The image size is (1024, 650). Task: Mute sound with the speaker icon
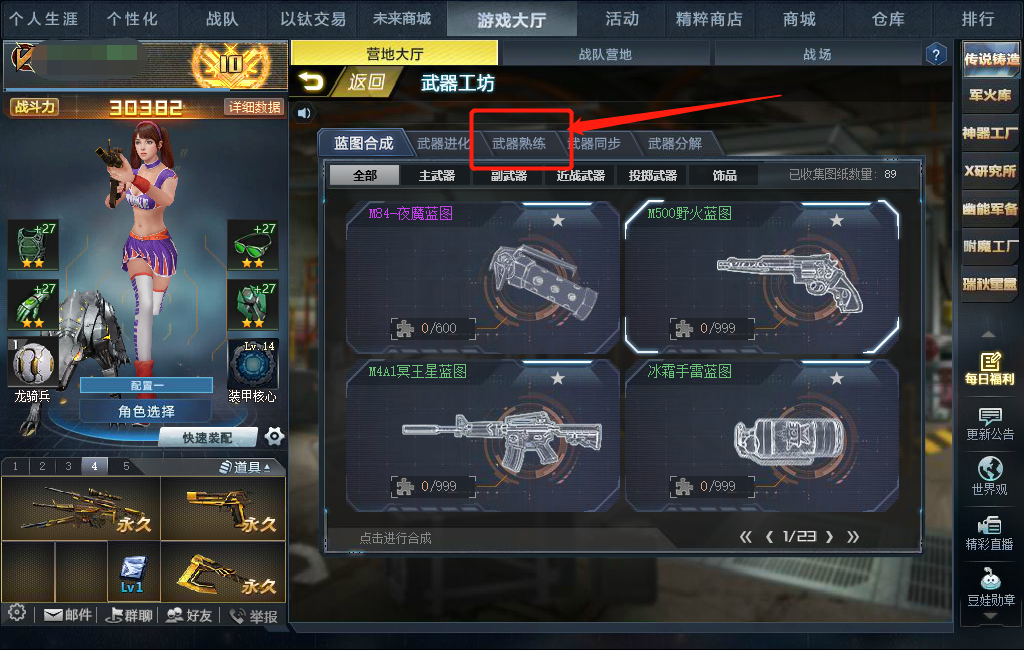point(304,113)
